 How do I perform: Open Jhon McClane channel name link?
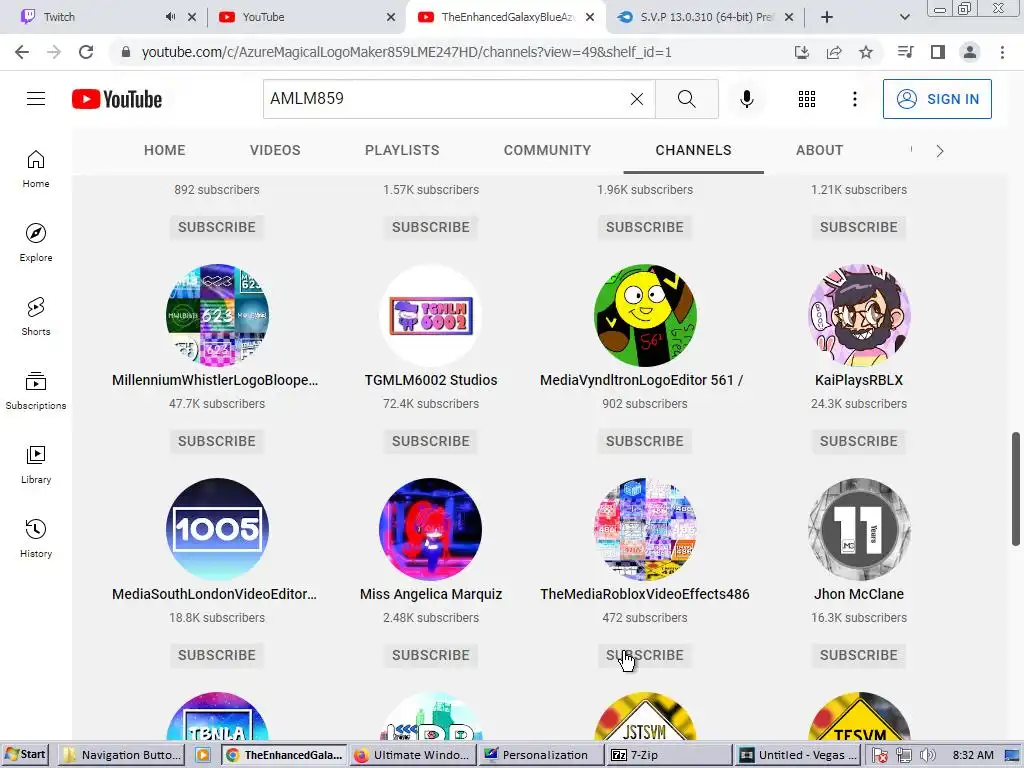coord(859,594)
